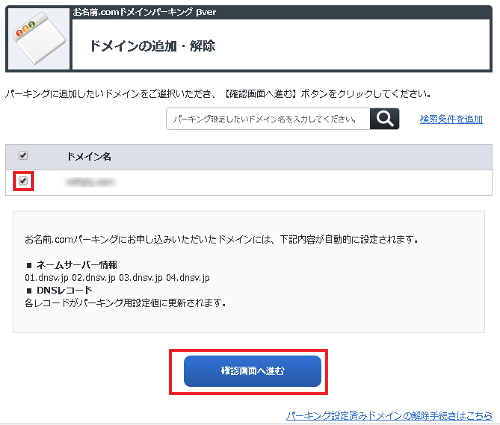Click the お名前.comドメインパーキング βver title text
The width and height of the screenshot is (500, 425).
click(x=144, y=12)
